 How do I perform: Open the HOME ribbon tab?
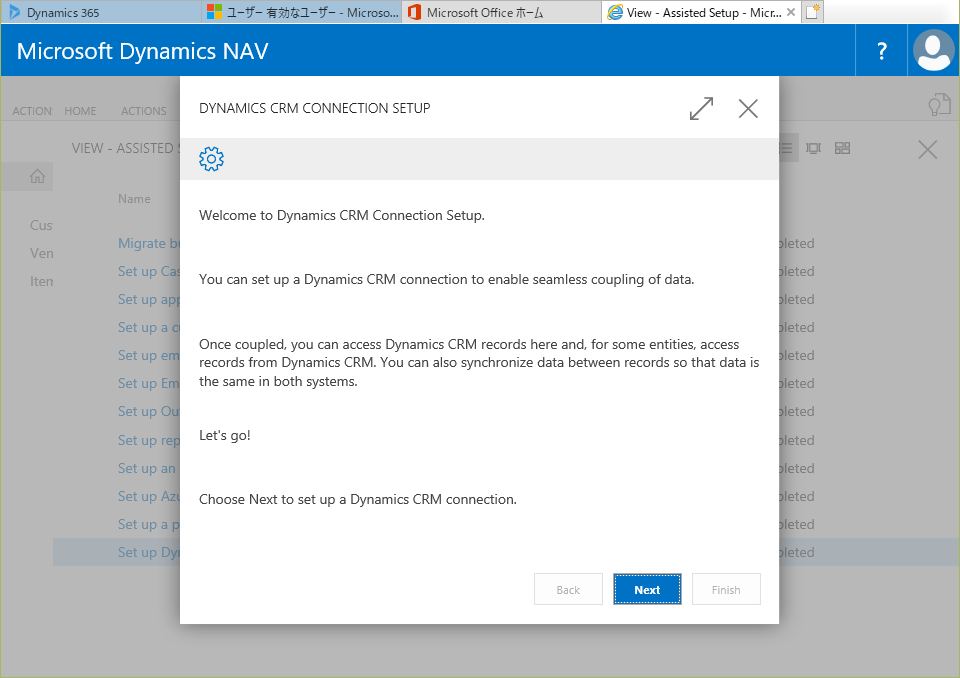click(x=80, y=111)
